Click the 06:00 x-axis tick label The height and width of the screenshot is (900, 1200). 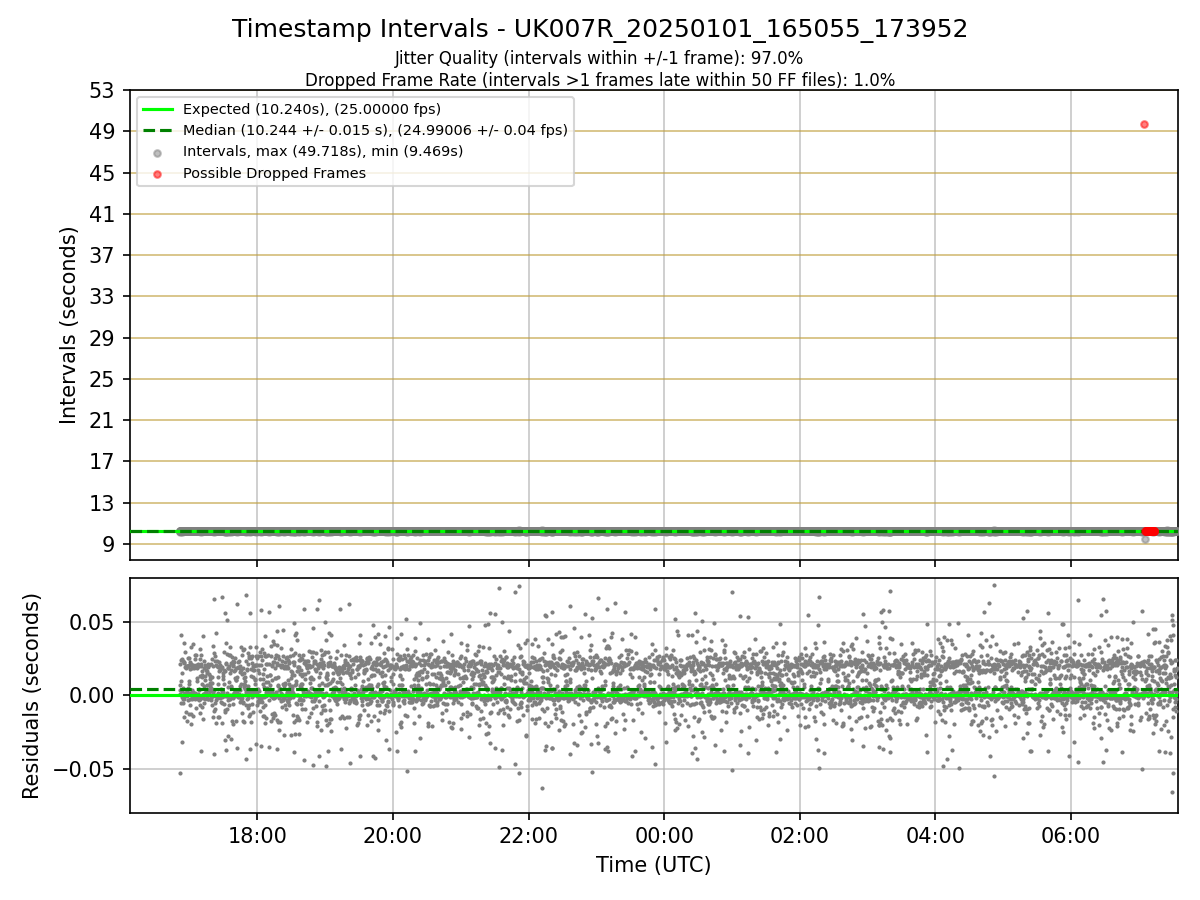1071,835
